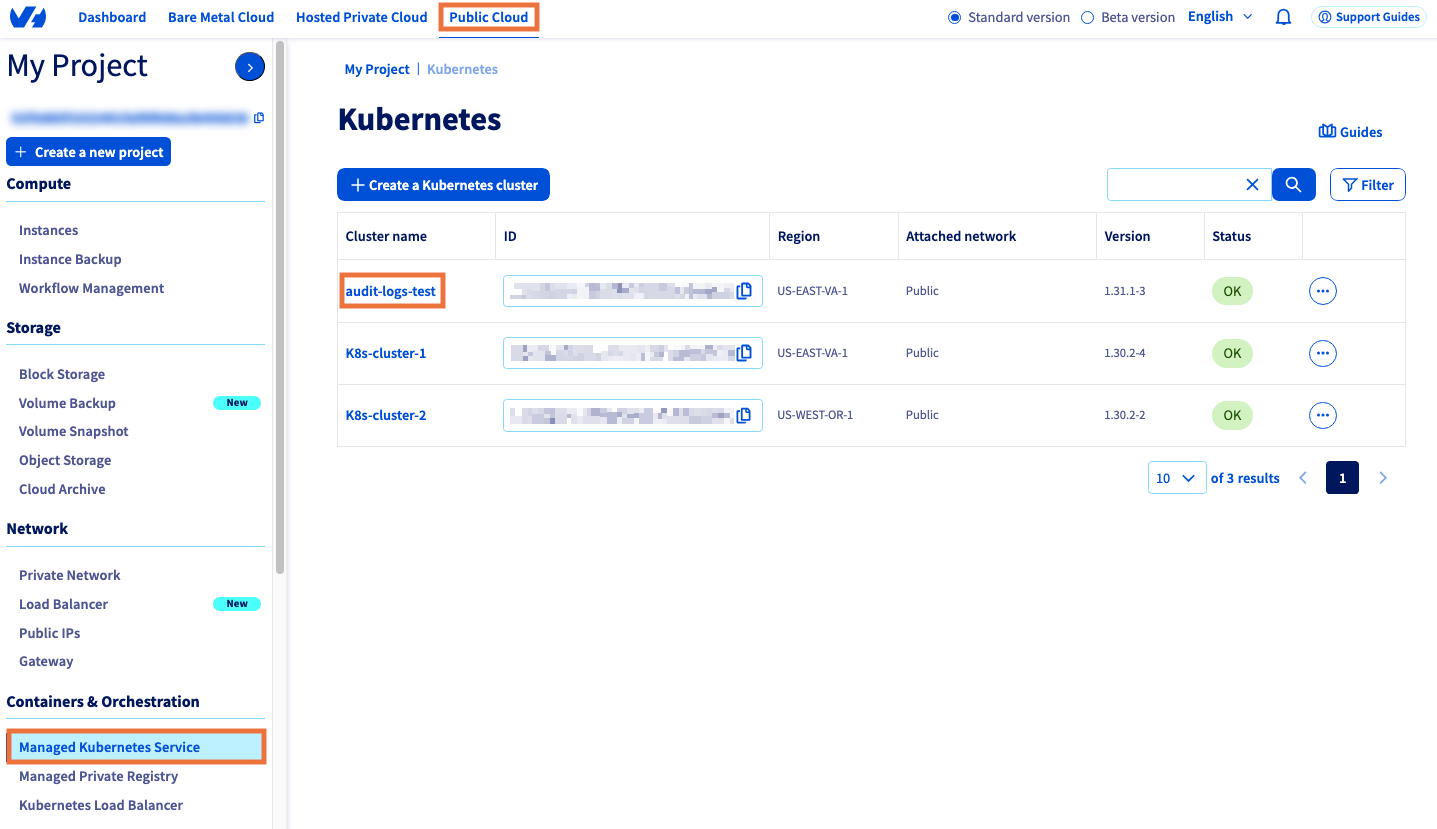Screen dimensions: 1437x829
Task: Click the Vultr logo
Action: [27, 17]
